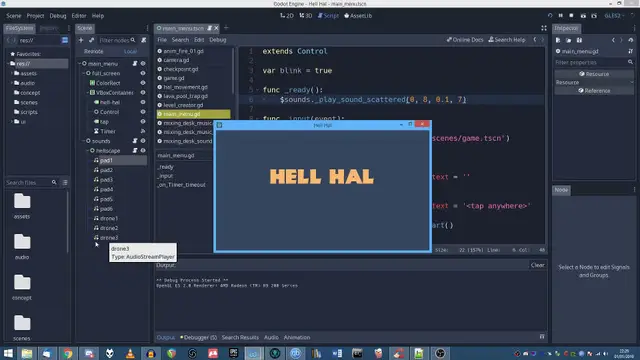Open the Scene menu
The height and width of the screenshot is (360, 640).
(13, 16)
